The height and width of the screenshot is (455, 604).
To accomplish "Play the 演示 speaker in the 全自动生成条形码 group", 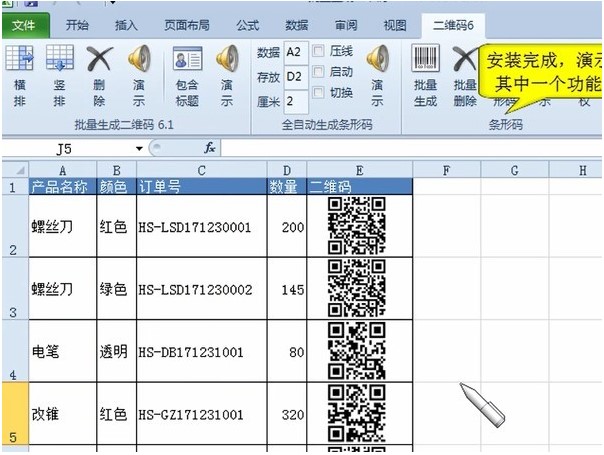I will pyautogui.click(x=377, y=58).
